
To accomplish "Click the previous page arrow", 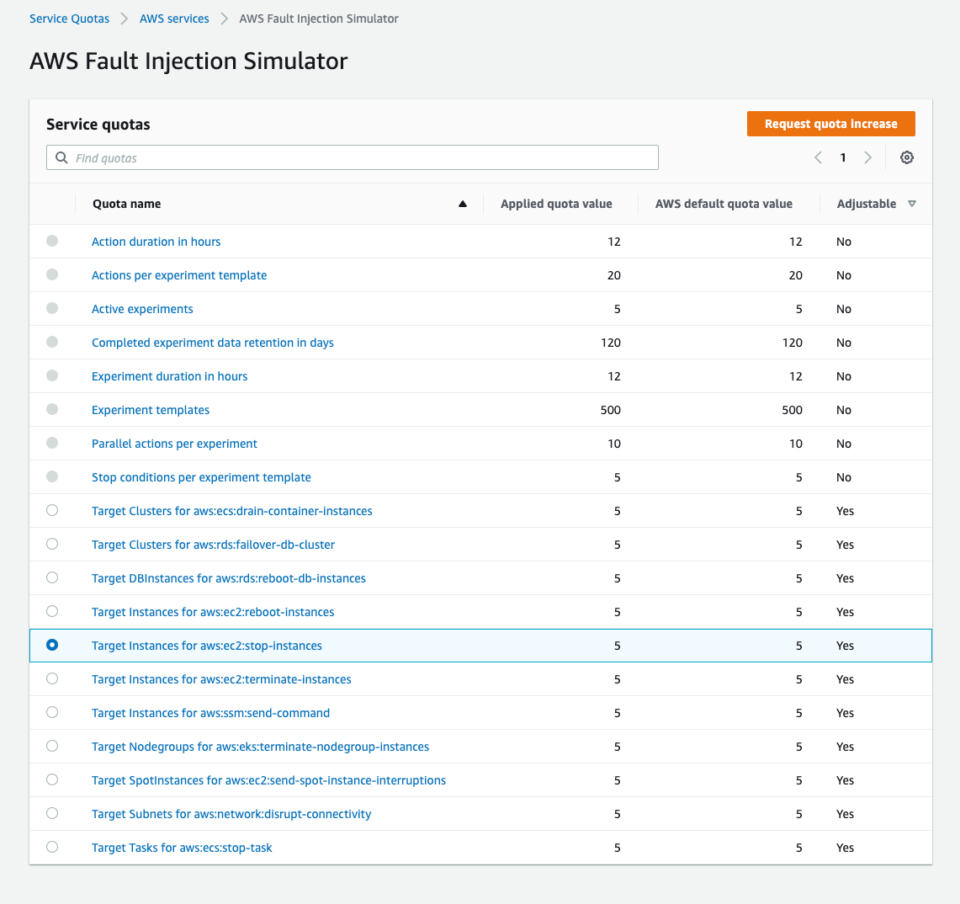I will click(818, 157).
